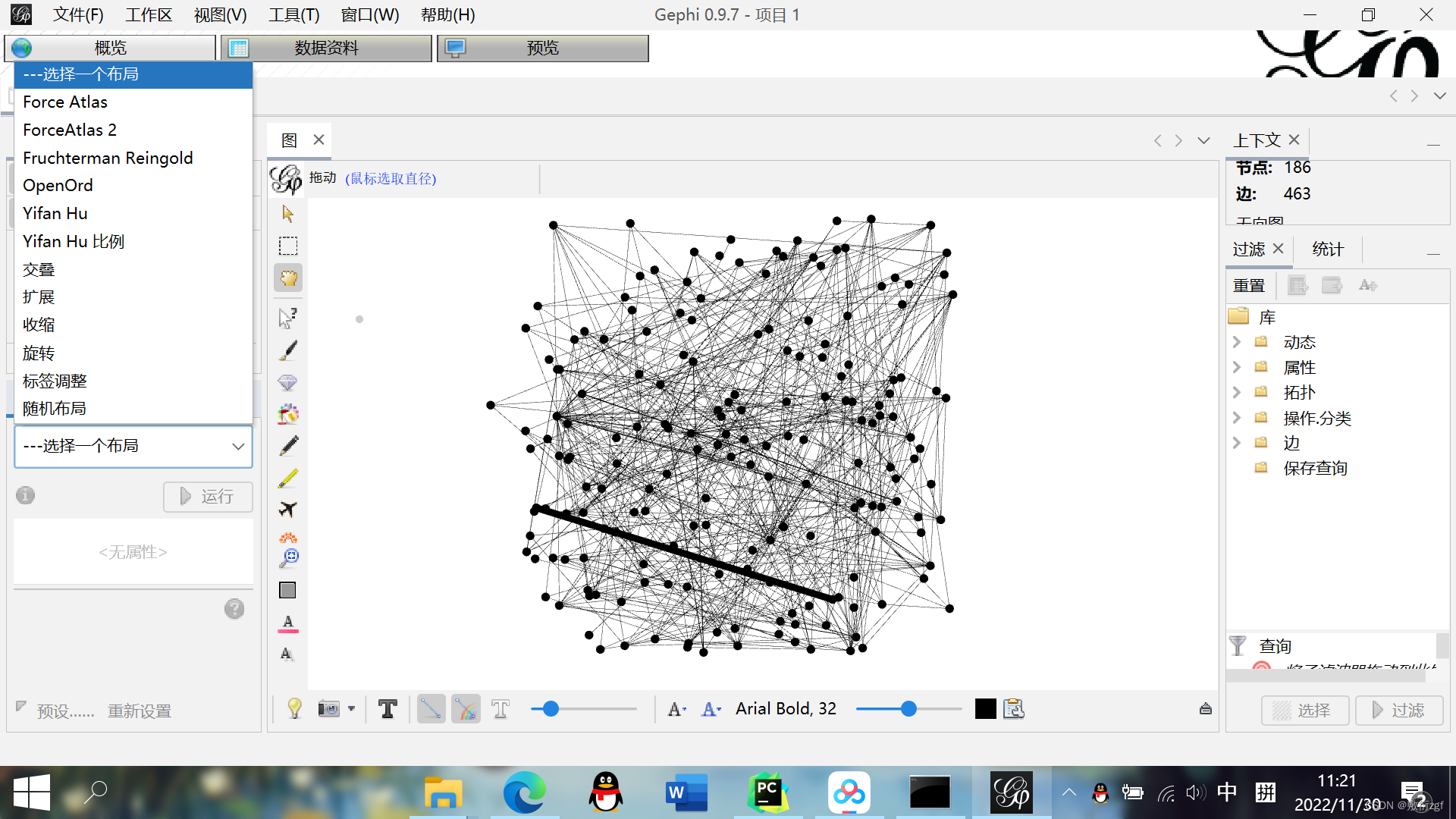Viewport: 1456px width, 819px height.
Task: Toggle show node labels T button
Action: [x=388, y=709]
